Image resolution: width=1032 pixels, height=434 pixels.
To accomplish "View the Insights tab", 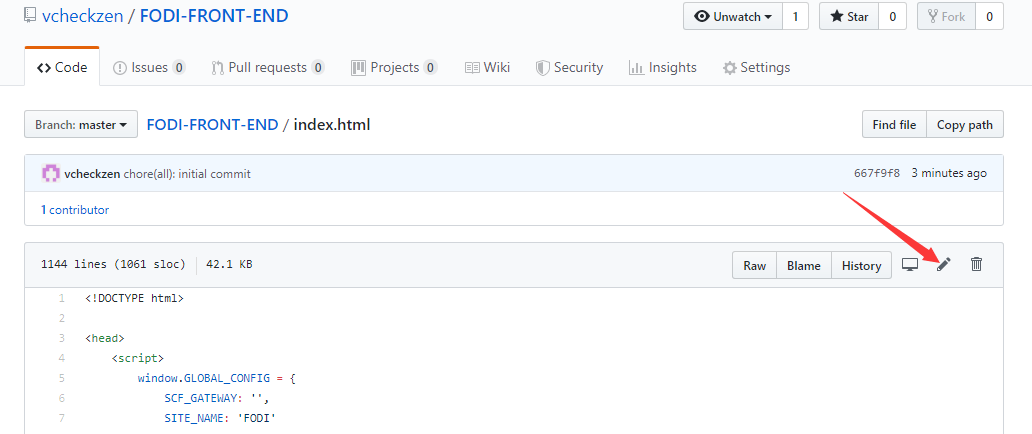I will click(663, 67).
